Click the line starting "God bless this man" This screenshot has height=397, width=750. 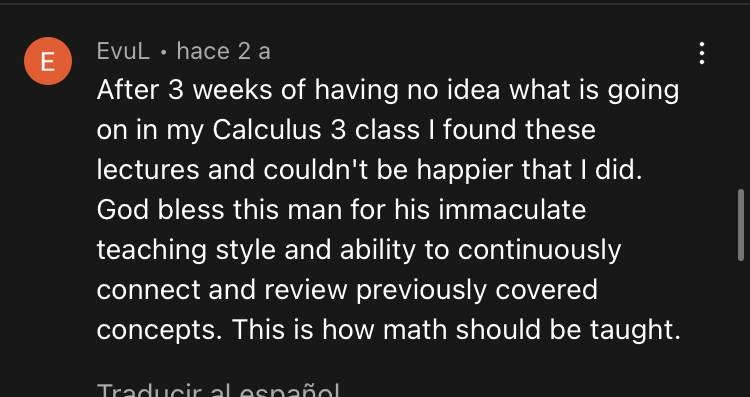tap(342, 210)
